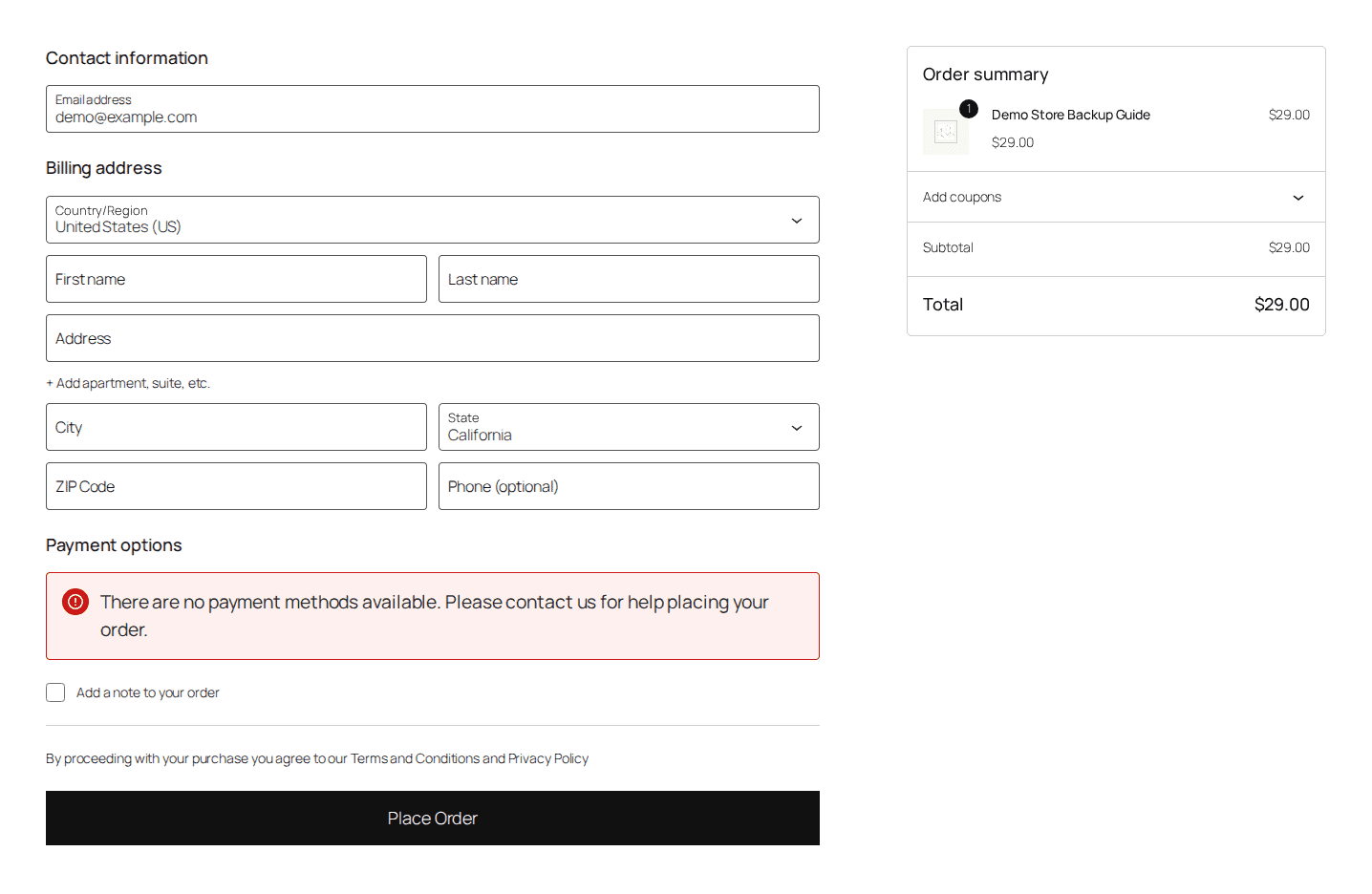Select the Address input field
Image resolution: width=1372 pixels, height=894 pixels.
433,338
